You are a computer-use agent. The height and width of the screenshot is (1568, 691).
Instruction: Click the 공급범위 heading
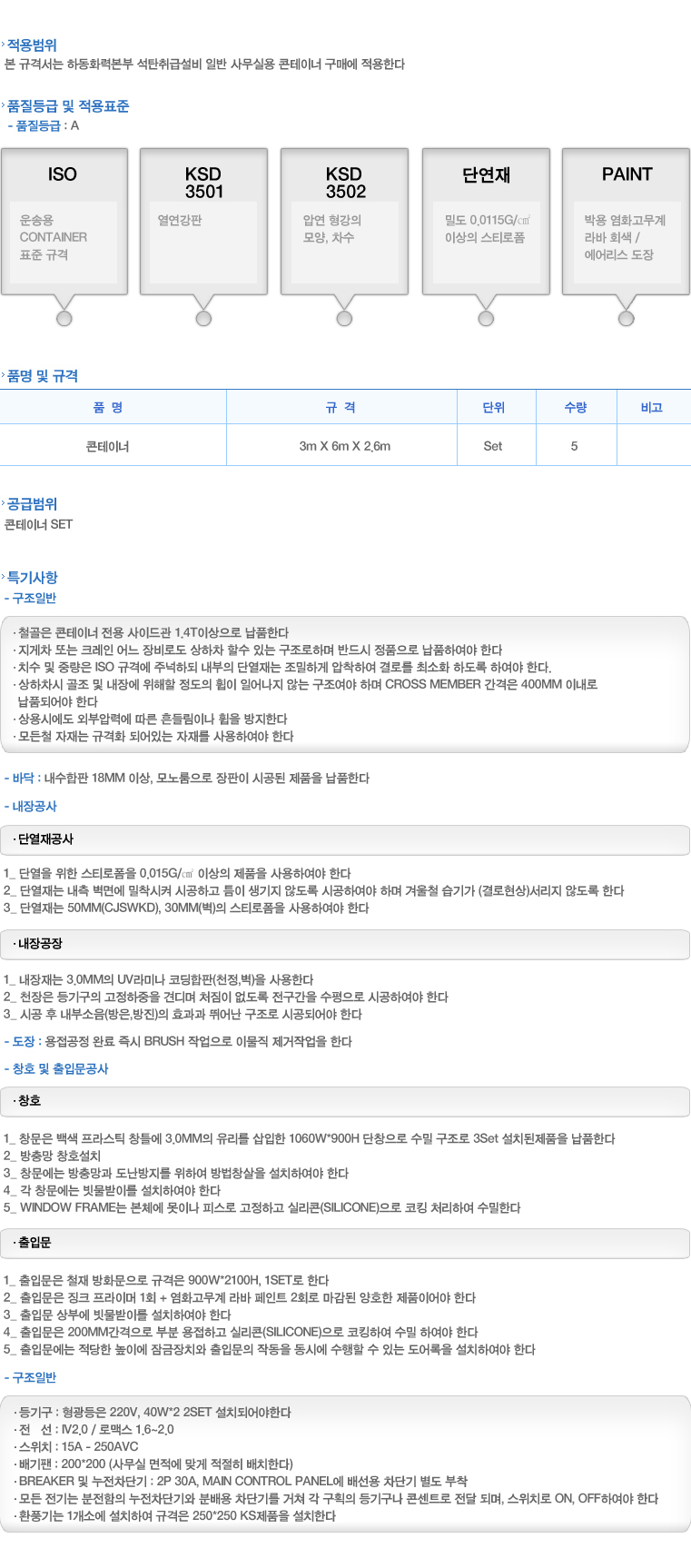click(x=32, y=504)
